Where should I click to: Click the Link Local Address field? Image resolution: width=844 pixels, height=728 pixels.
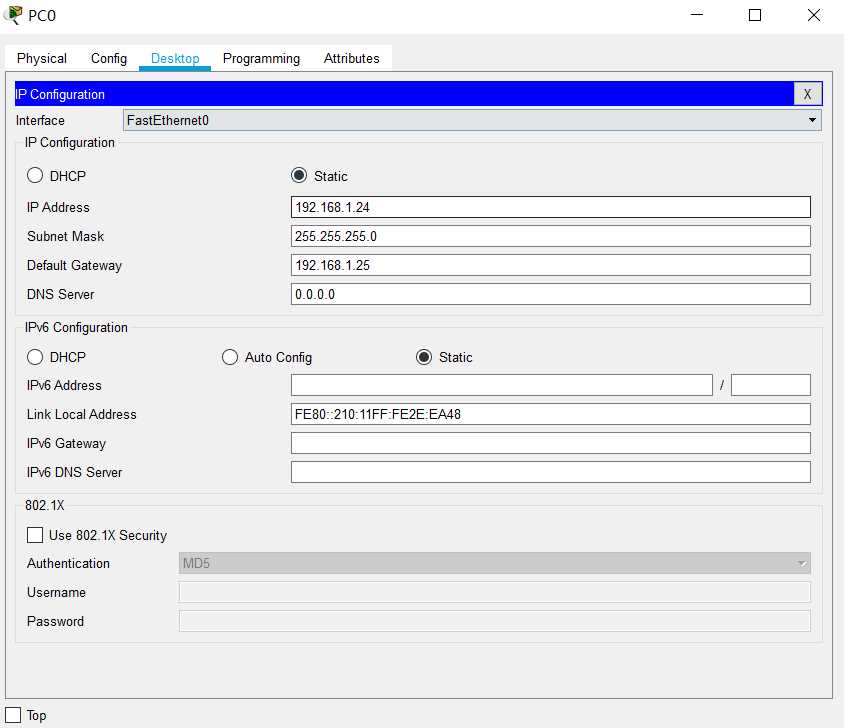click(x=551, y=415)
